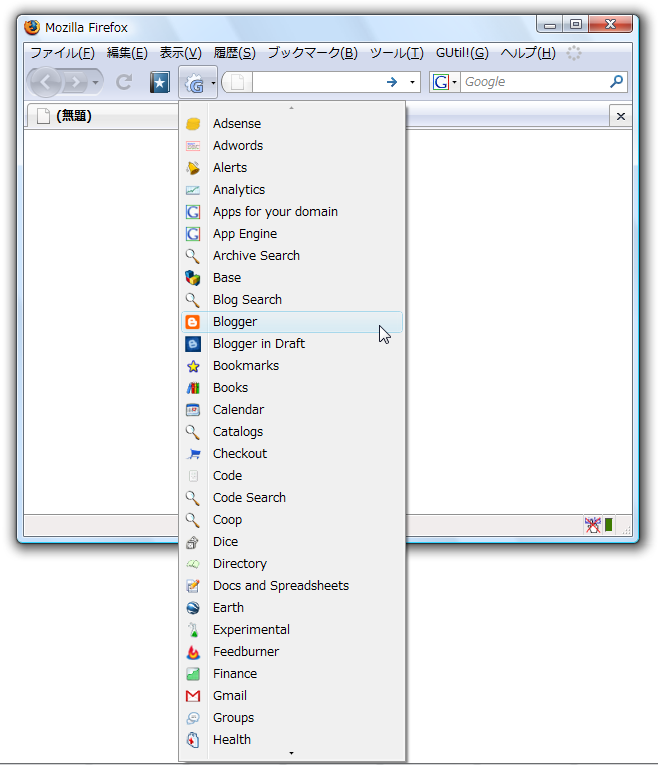Click the Experimental flask icon

click(x=193, y=630)
